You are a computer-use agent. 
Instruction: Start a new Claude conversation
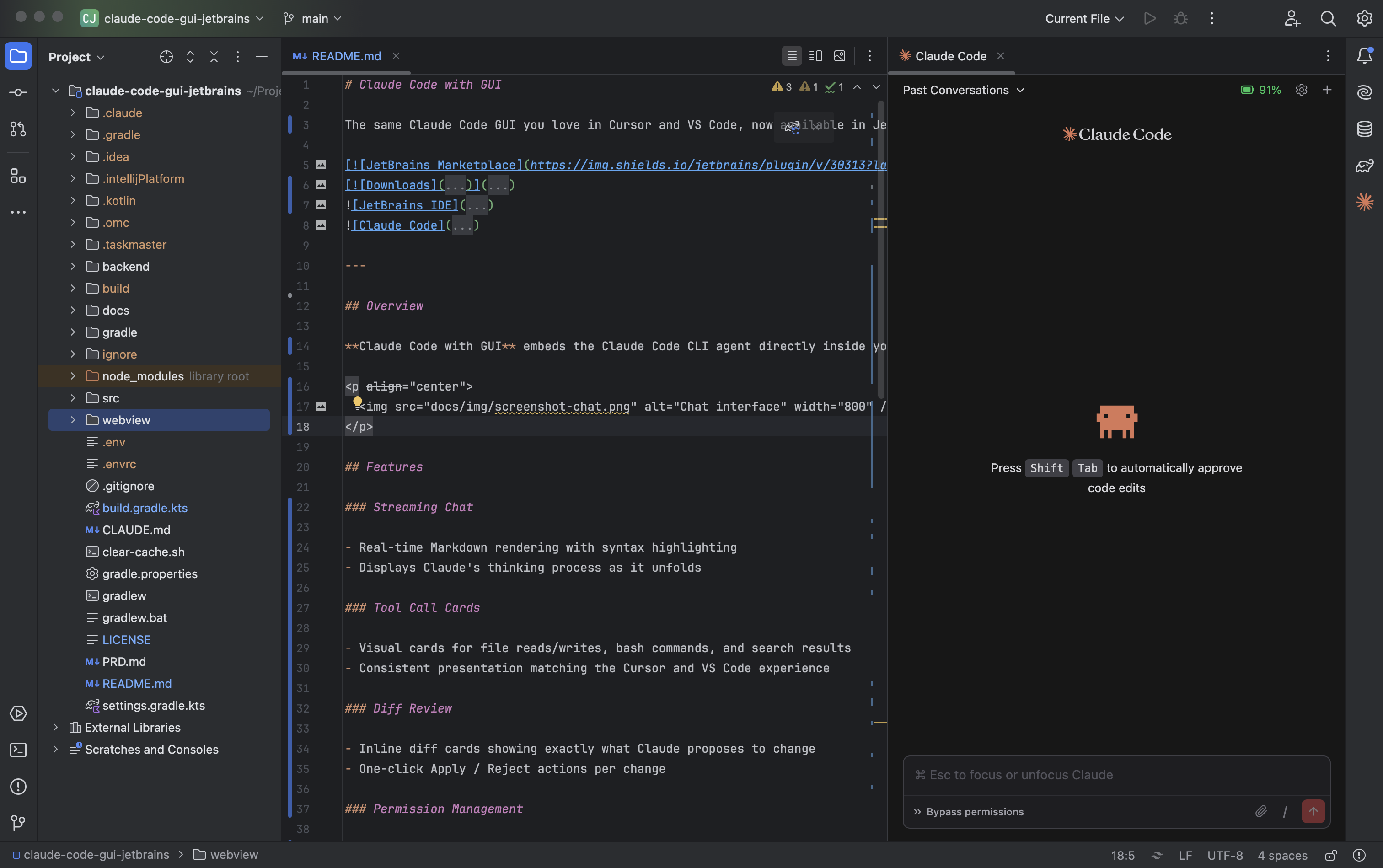coord(1327,90)
